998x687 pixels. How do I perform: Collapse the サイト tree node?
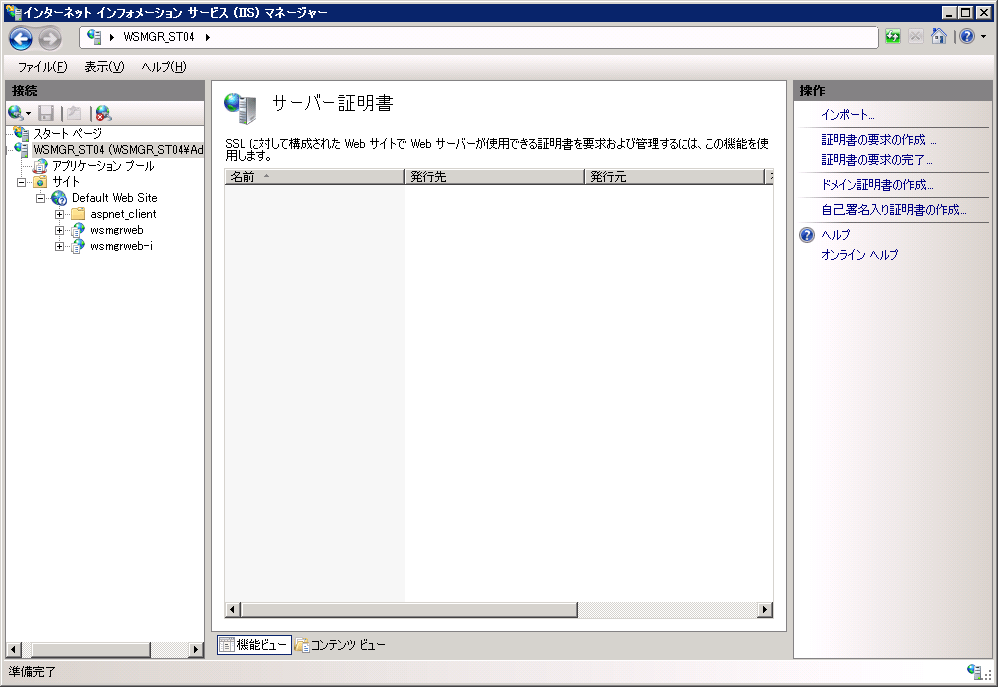22,182
